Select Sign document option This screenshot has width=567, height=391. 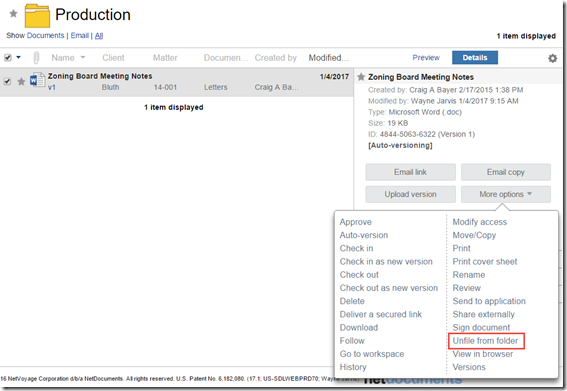click(481, 328)
